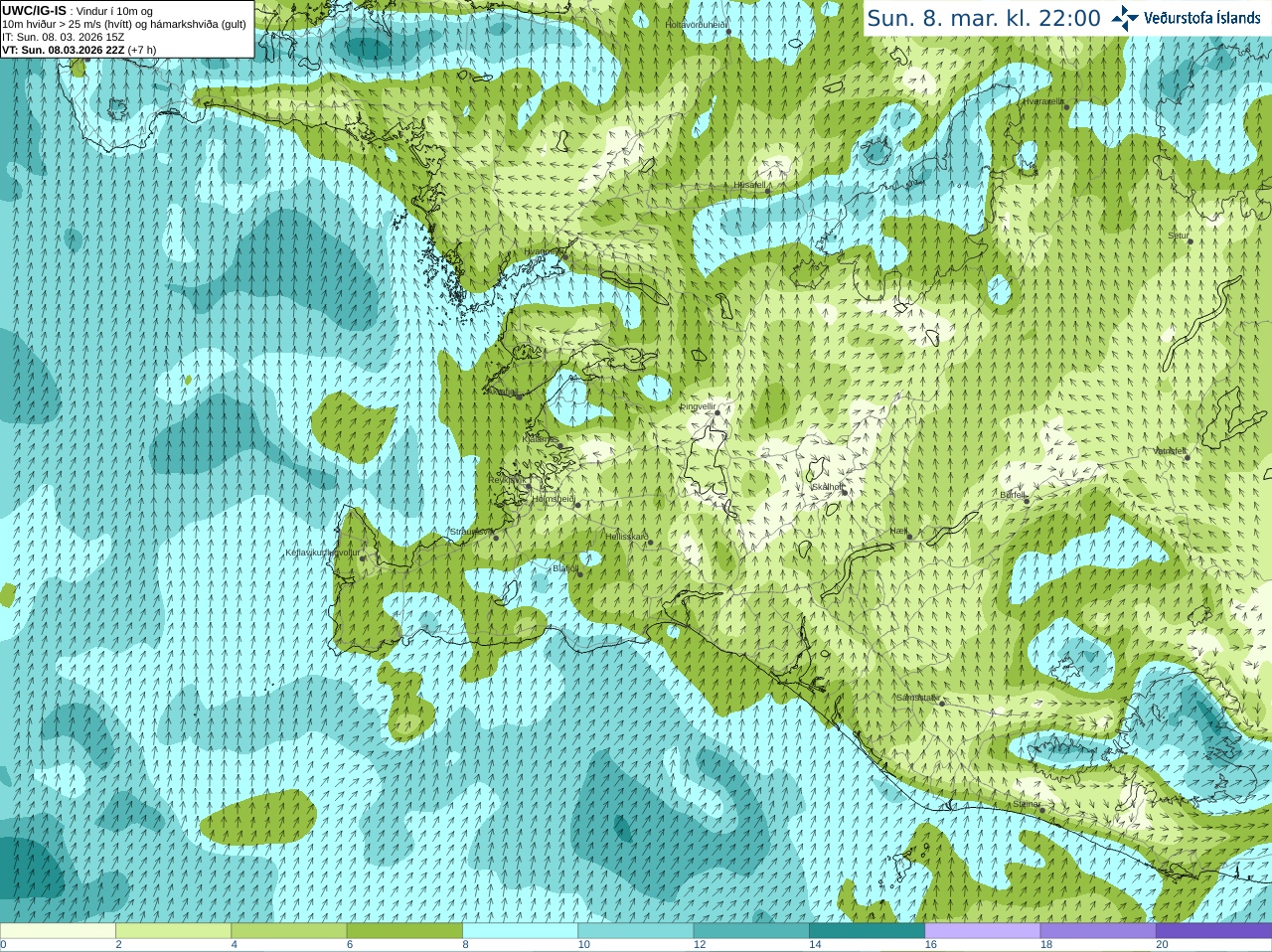Click the legend tick value 10
Screen dimensions: 1272x952
tap(584, 945)
